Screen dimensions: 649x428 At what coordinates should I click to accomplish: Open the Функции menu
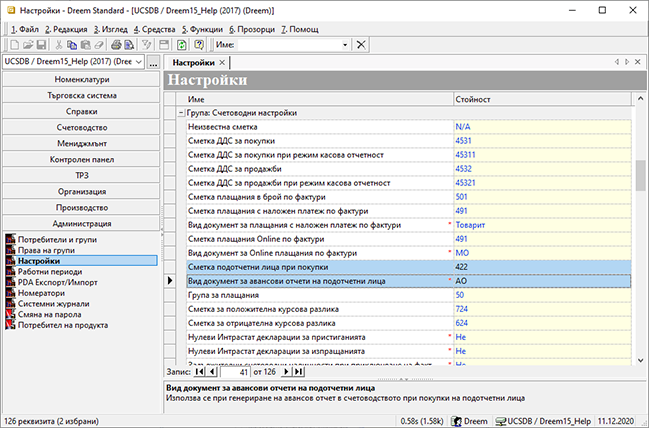point(204,30)
